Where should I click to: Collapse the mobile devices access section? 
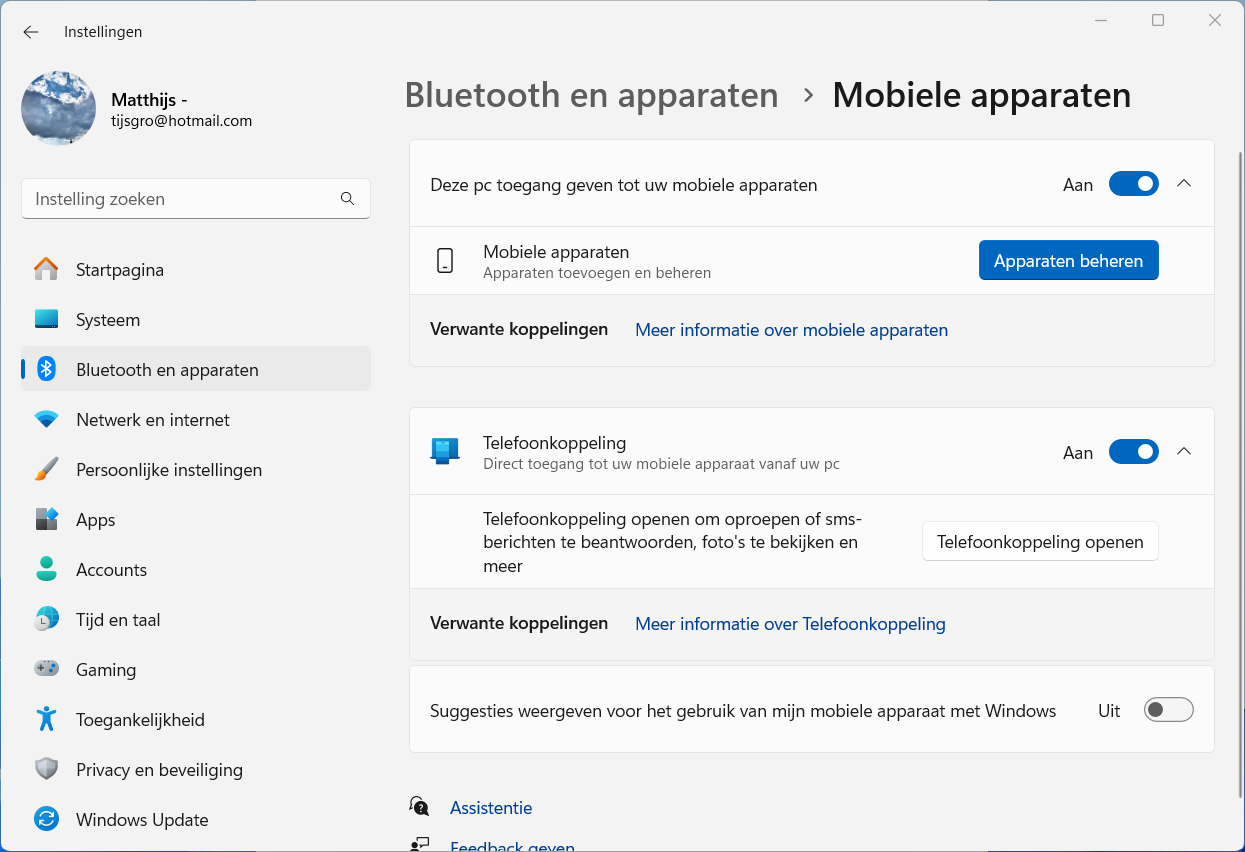(1184, 184)
